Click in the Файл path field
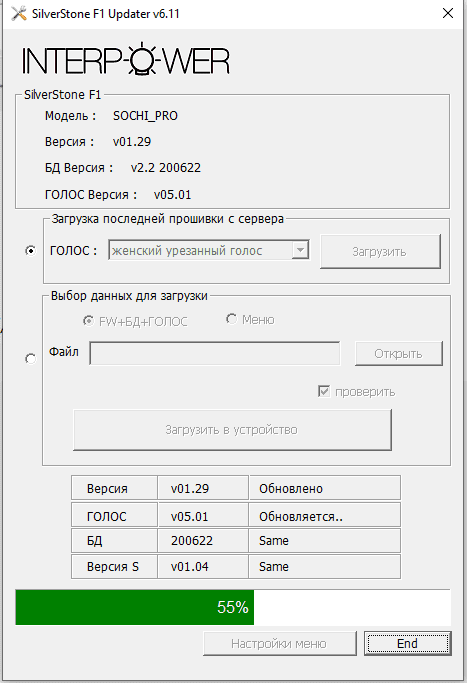 point(214,353)
